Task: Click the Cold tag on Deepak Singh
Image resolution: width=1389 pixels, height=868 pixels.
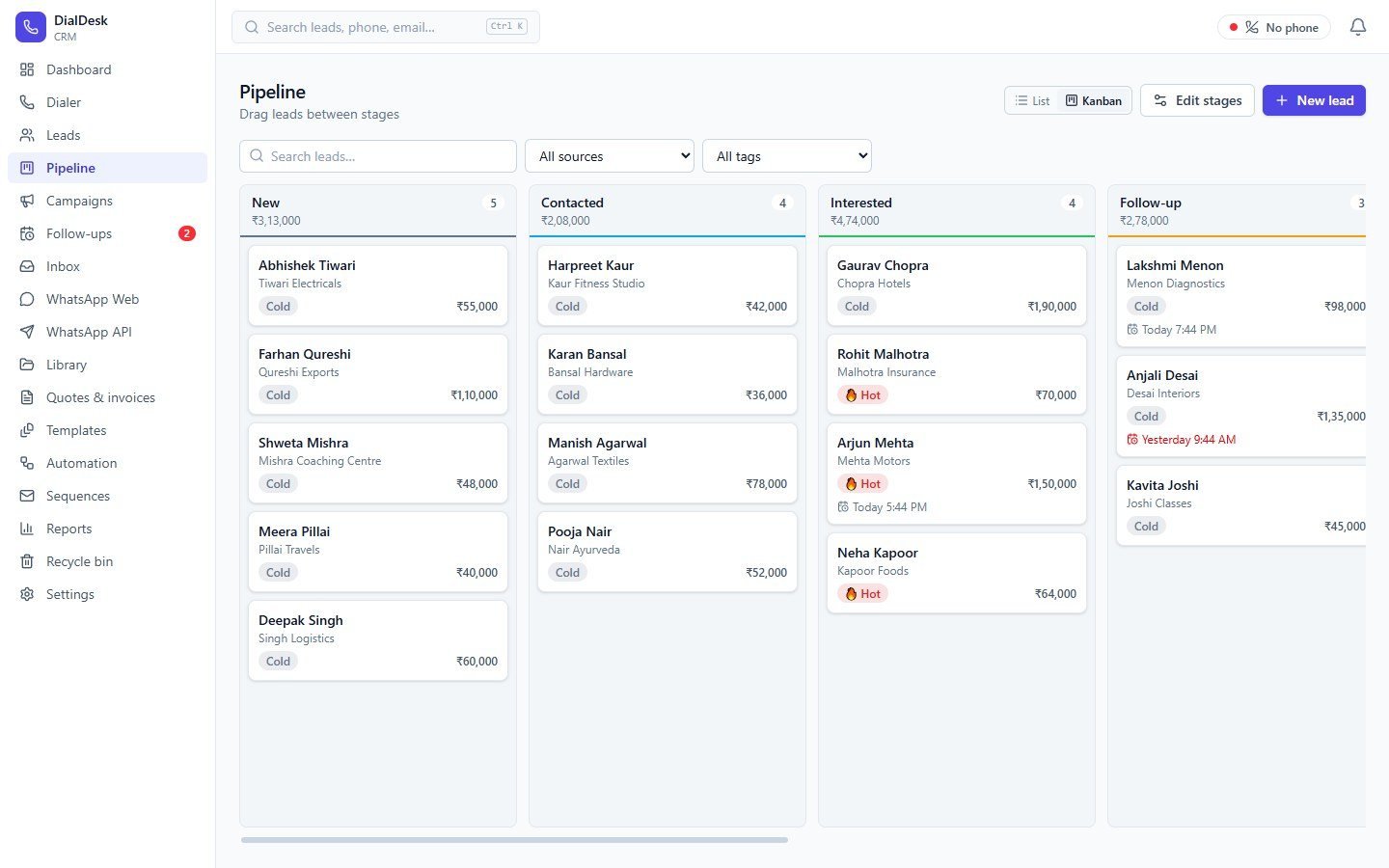Action: pos(278,662)
